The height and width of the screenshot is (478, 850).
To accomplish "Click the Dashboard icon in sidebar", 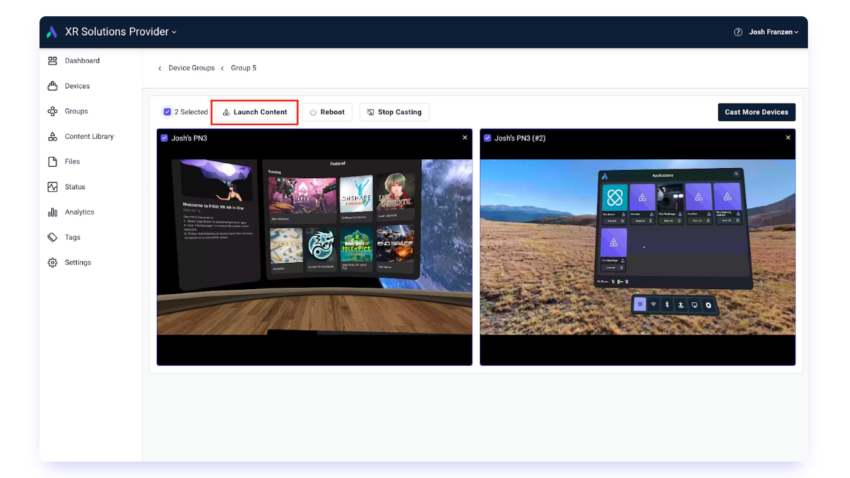I will click(52, 61).
